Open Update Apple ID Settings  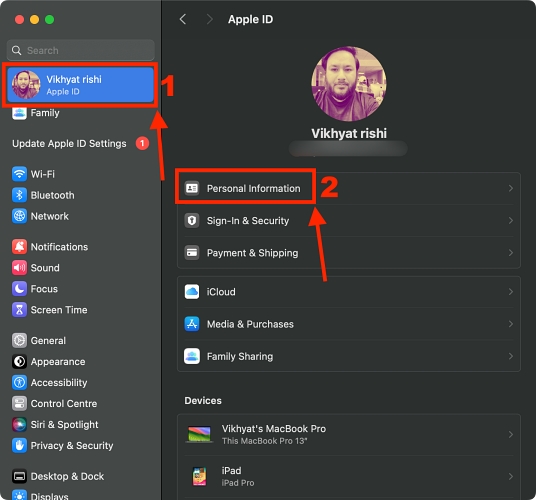click(69, 144)
